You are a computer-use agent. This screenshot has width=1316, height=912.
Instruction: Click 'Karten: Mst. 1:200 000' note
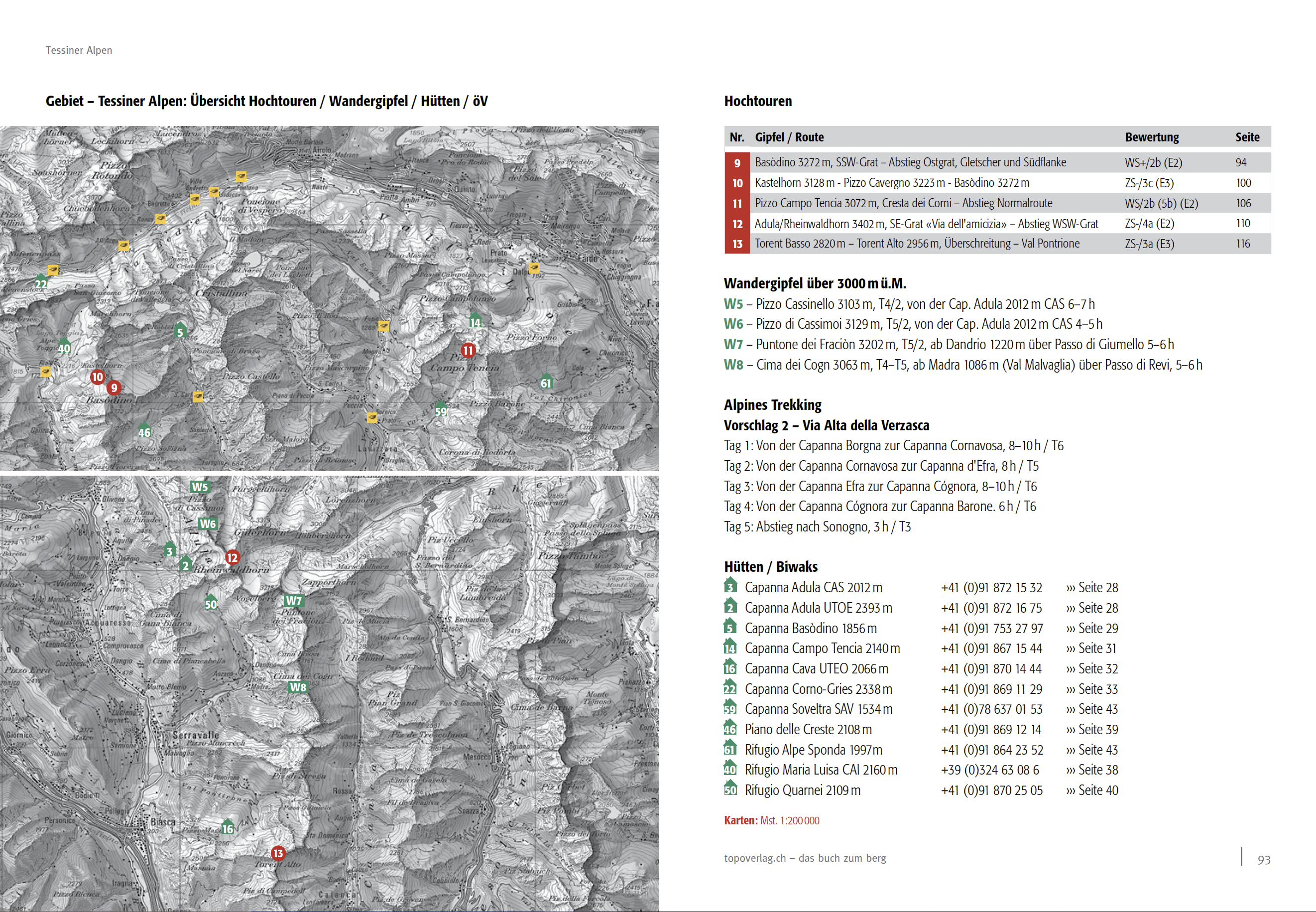772,820
